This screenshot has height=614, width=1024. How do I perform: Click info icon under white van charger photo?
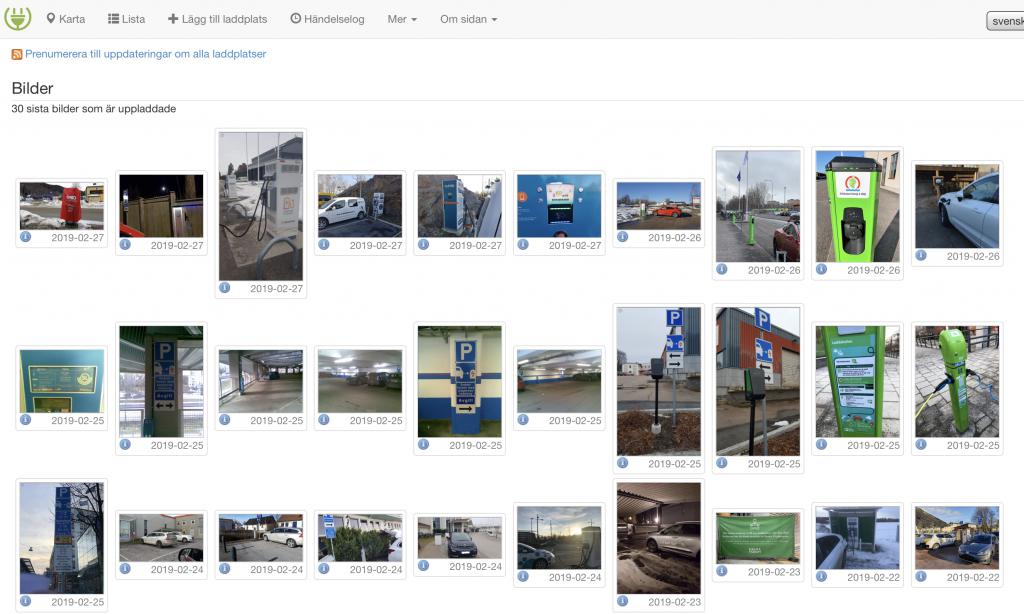324,244
